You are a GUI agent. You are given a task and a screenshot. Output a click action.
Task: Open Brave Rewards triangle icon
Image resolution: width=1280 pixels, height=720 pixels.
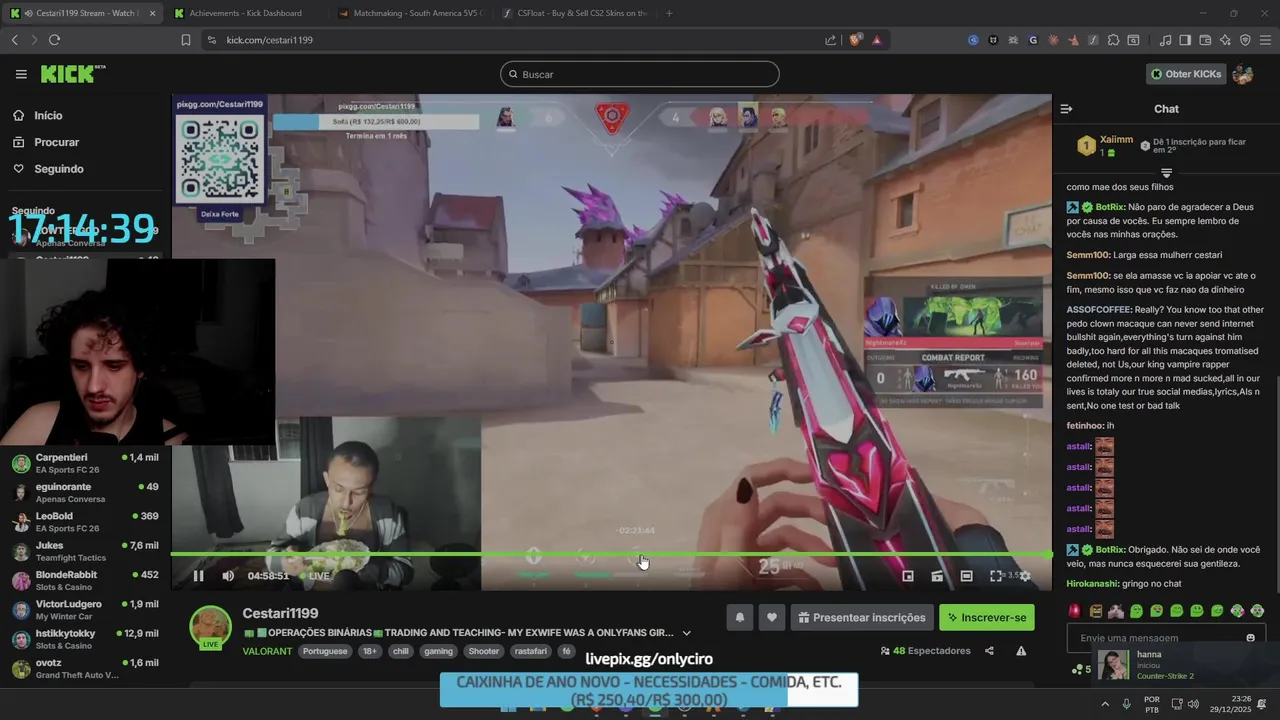(877, 40)
